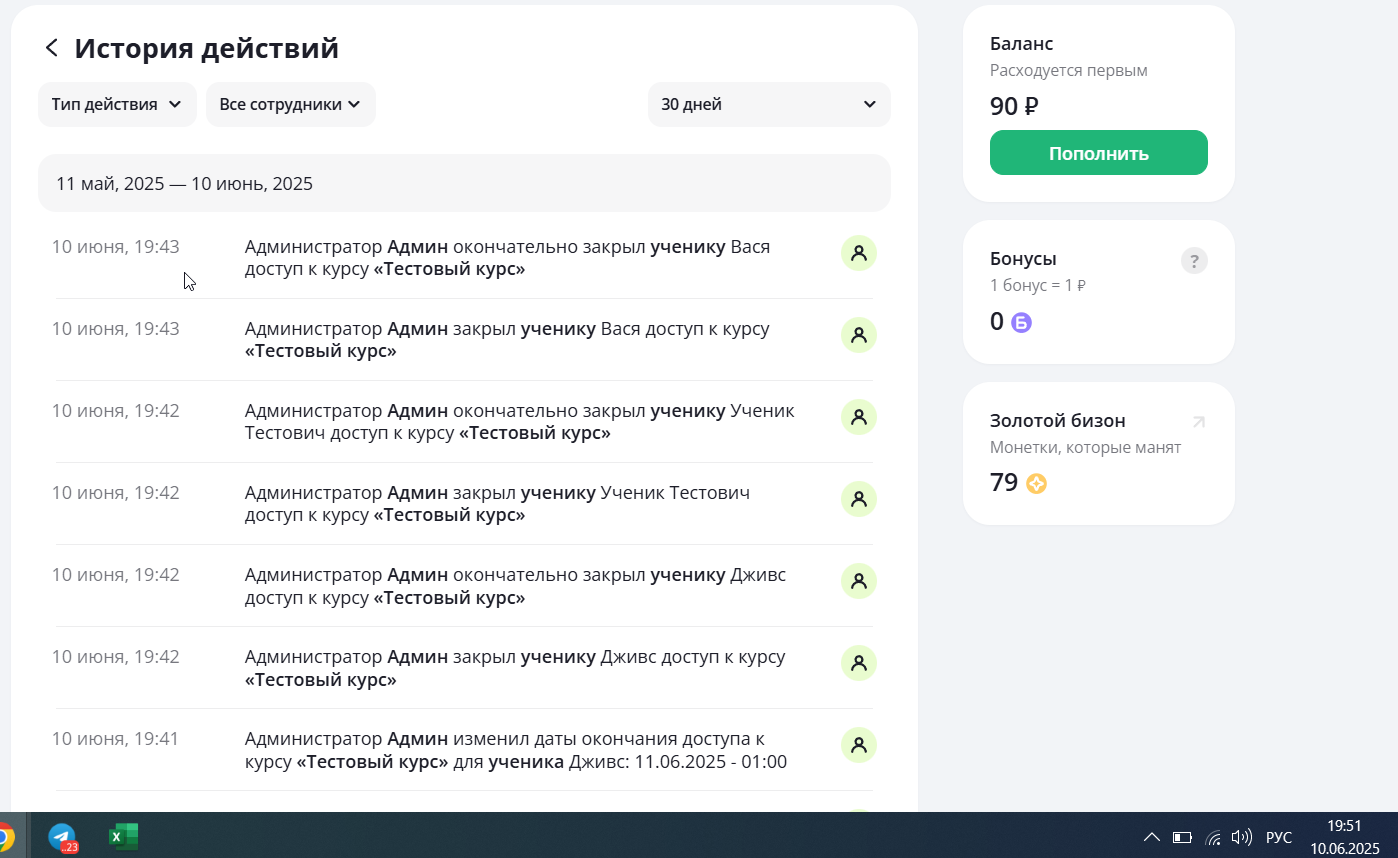Open Telegram from the taskbar
The width and height of the screenshot is (1398, 858).
click(63, 837)
